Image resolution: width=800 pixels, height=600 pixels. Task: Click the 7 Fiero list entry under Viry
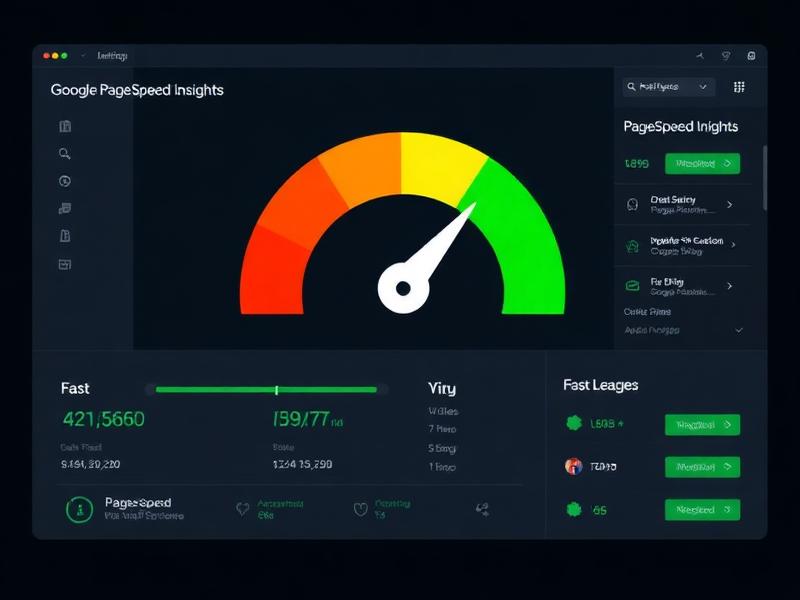[x=442, y=429]
